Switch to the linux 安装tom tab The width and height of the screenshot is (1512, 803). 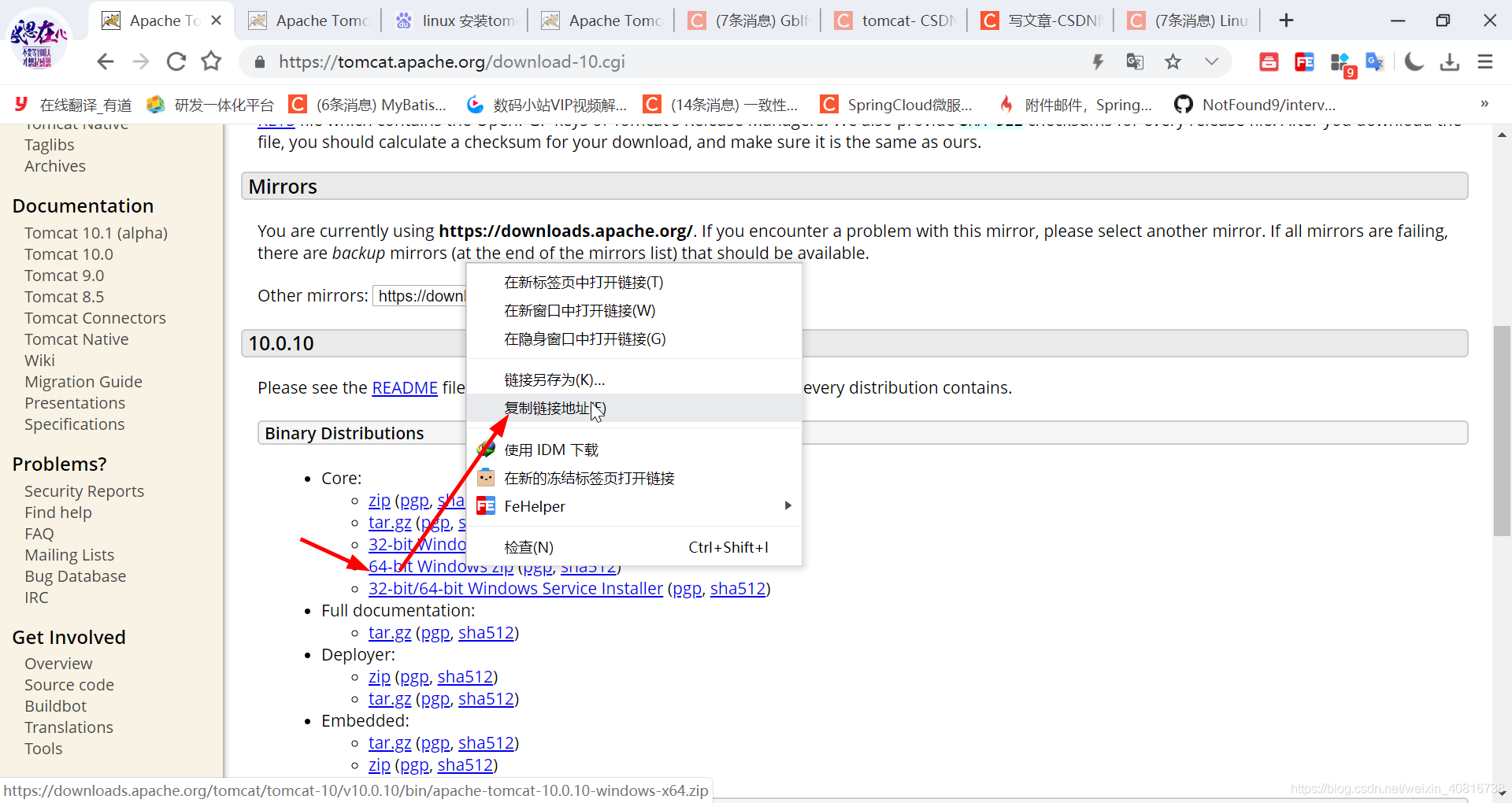click(x=455, y=20)
